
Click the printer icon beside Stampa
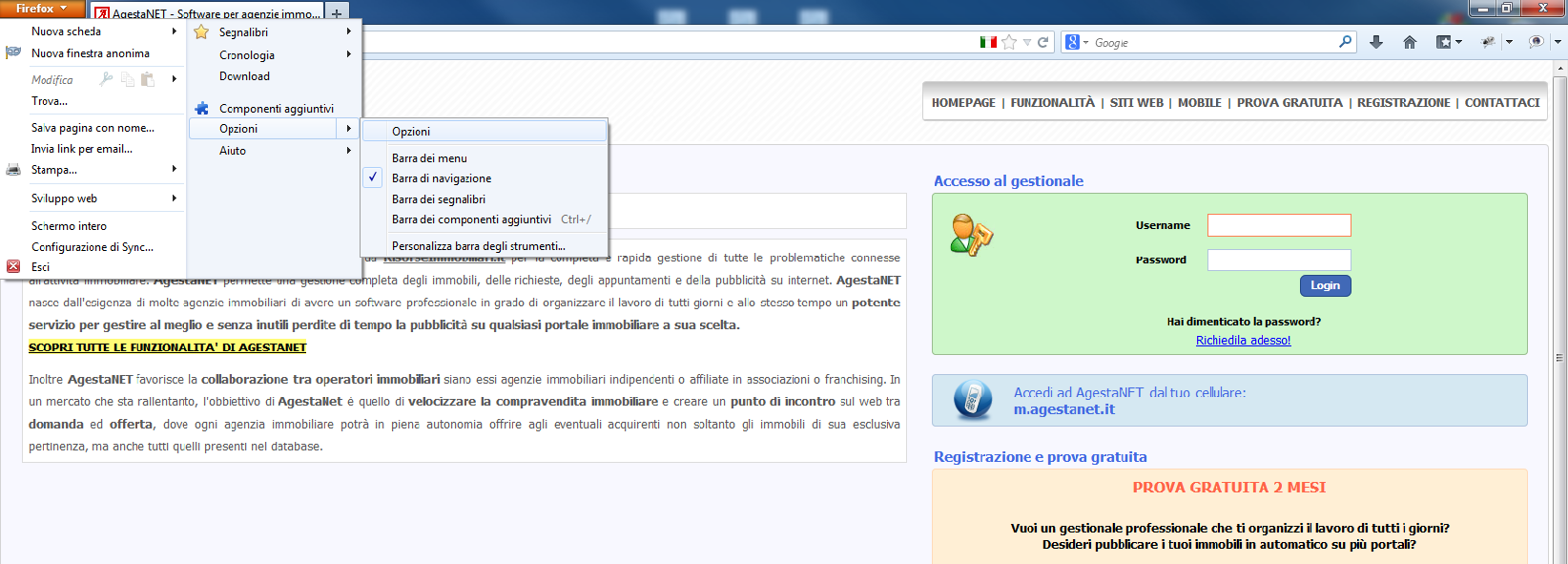(13, 169)
